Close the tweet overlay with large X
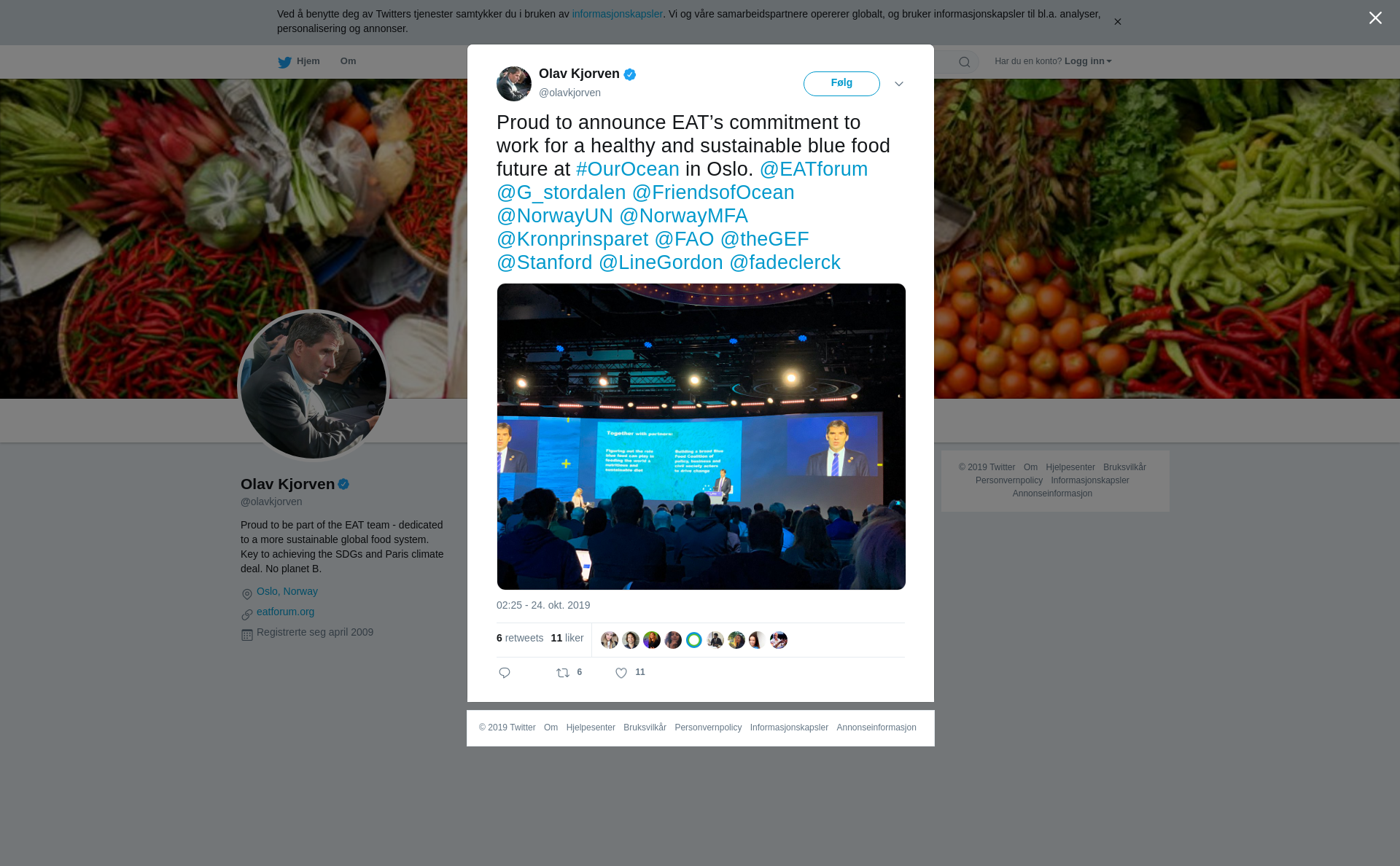Viewport: 1400px width, 866px height. 1375,18
